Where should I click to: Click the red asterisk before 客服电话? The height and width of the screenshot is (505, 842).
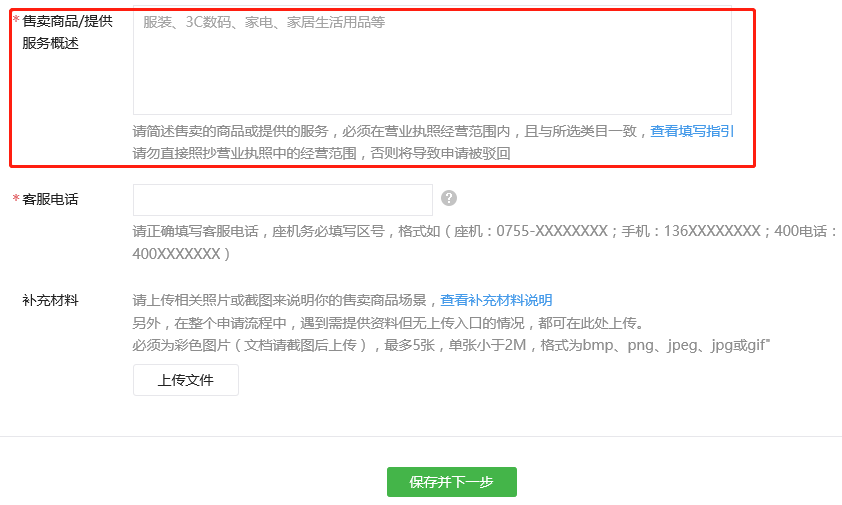click(16, 198)
